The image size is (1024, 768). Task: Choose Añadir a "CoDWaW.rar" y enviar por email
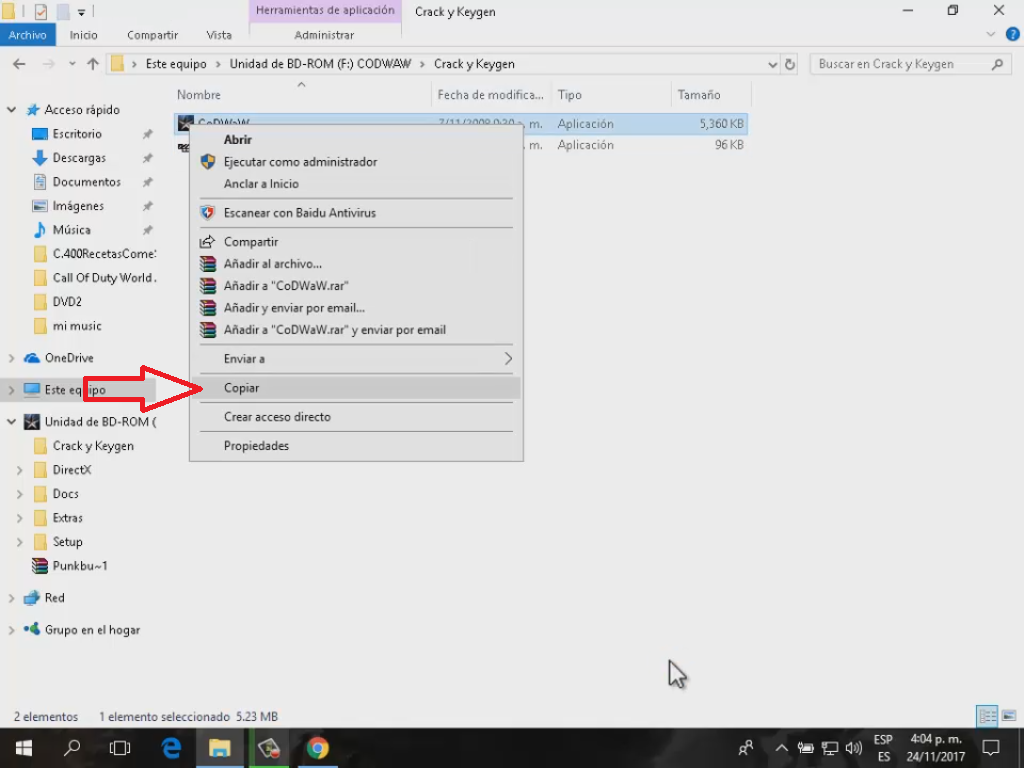click(357, 330)
